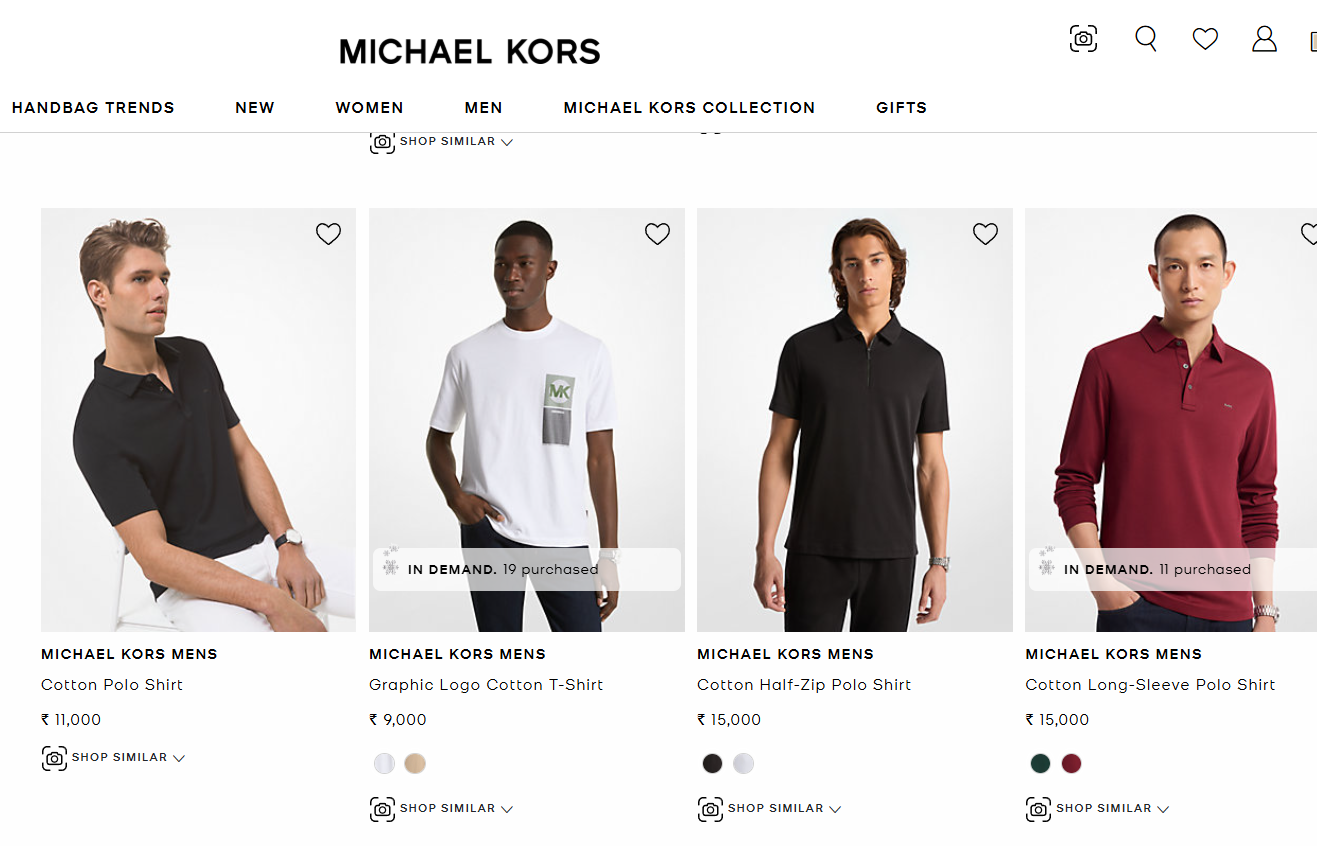1317x846 pixels.
Task: Open the Graphic Logo T-Shirt product image
Action: coord(527,420)
